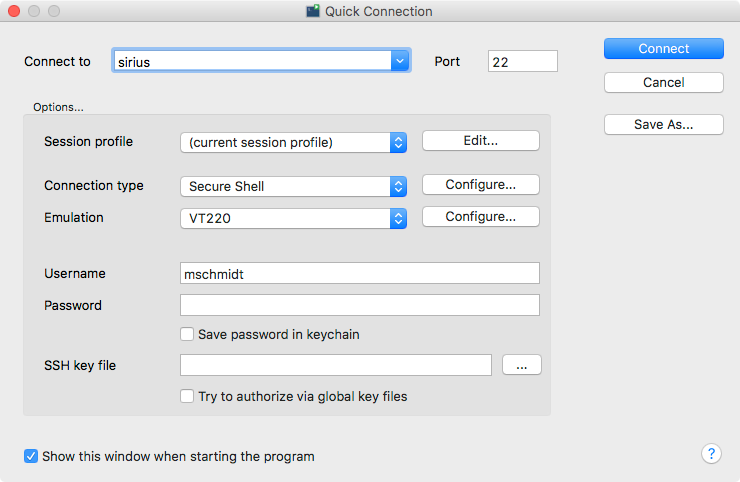The image size is (740, 482).
Task: Click the Quick Connection title bar icon
Action: [312, 11]
